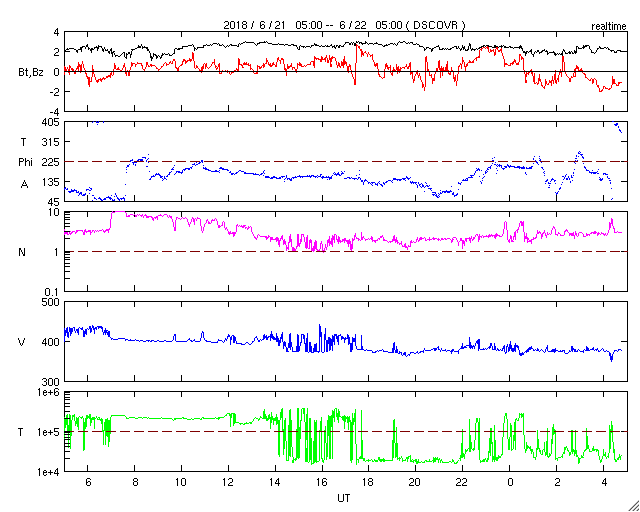Click the window resize grip at bottom right

(633, 505)
